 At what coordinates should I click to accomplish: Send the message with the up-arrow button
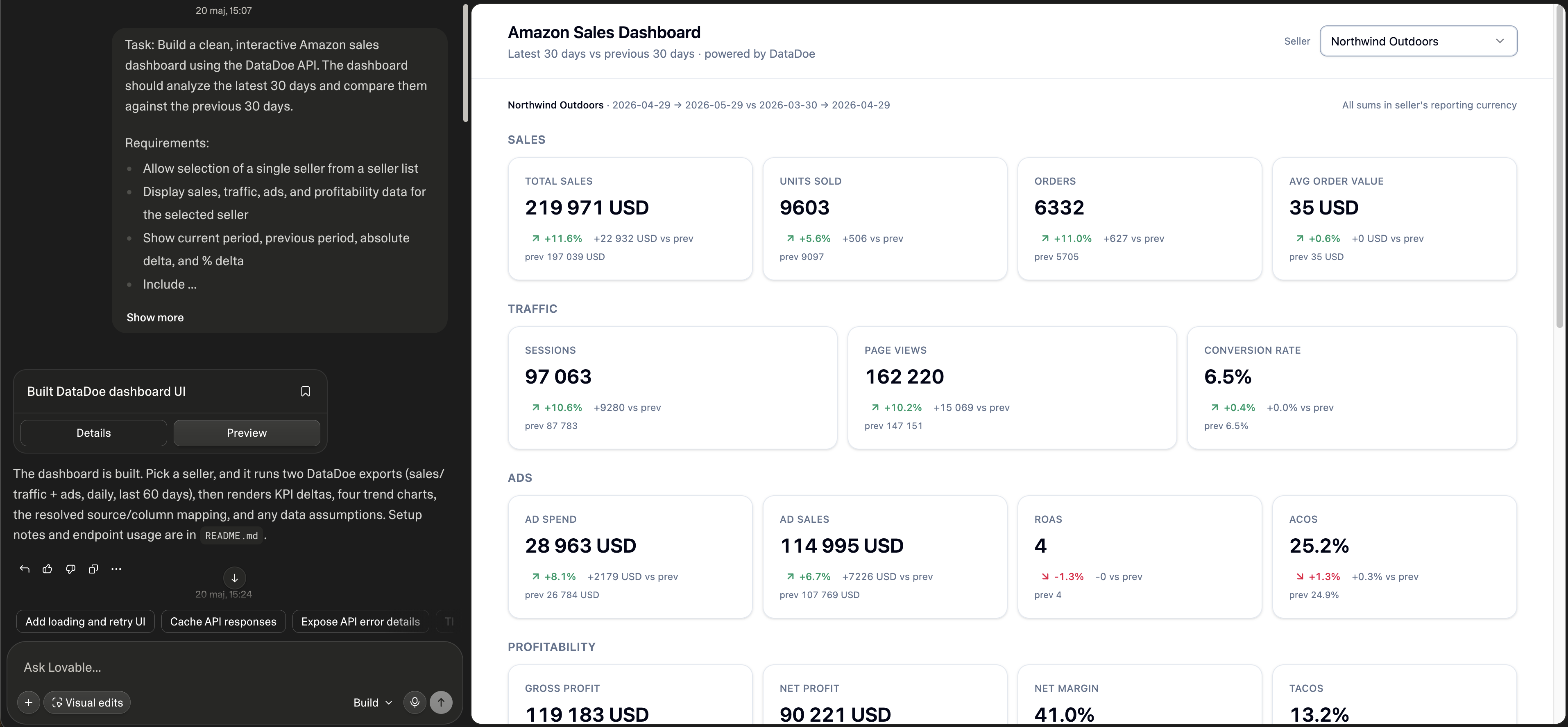441,702
